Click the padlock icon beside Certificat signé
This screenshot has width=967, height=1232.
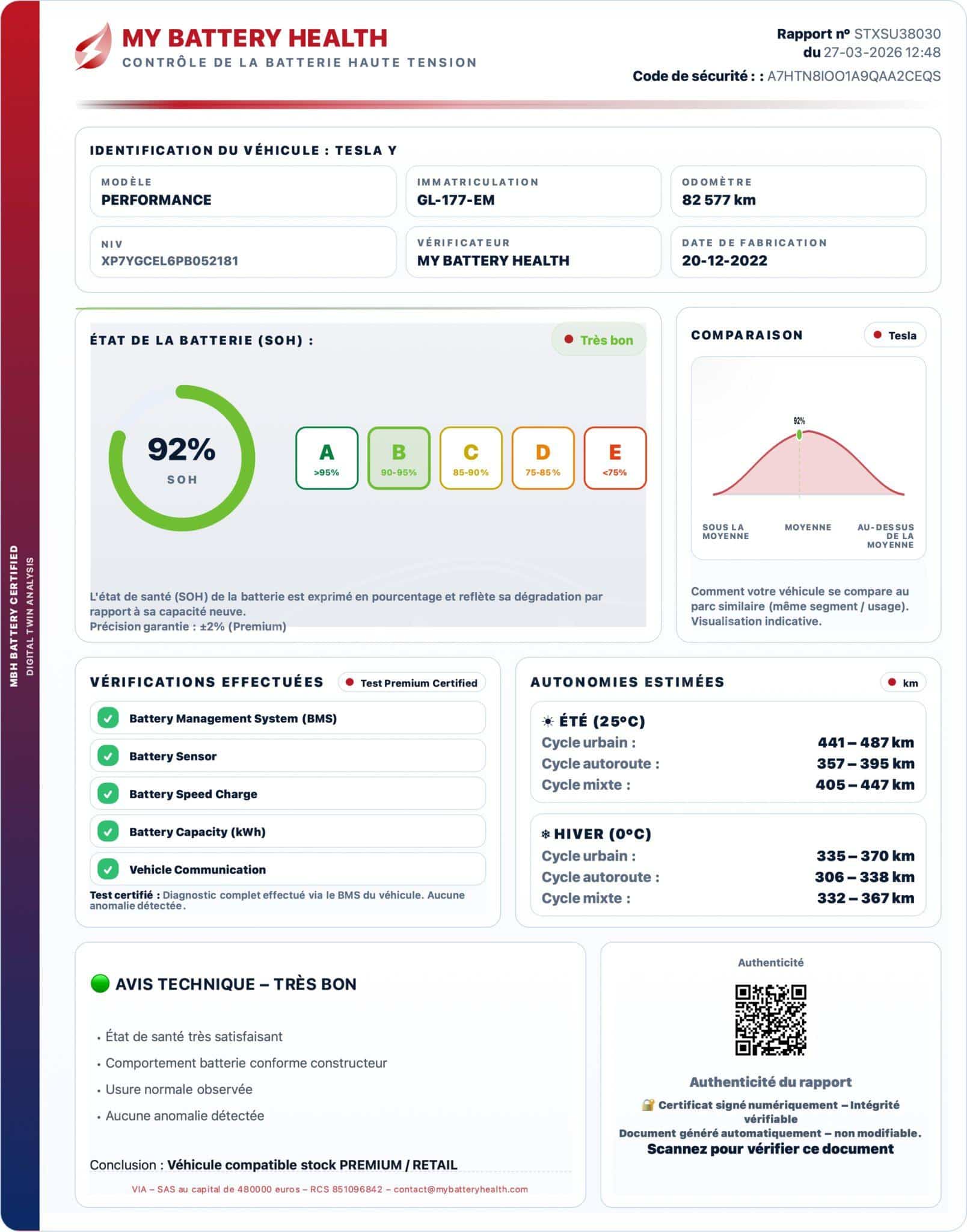(x=647, y=1105)
